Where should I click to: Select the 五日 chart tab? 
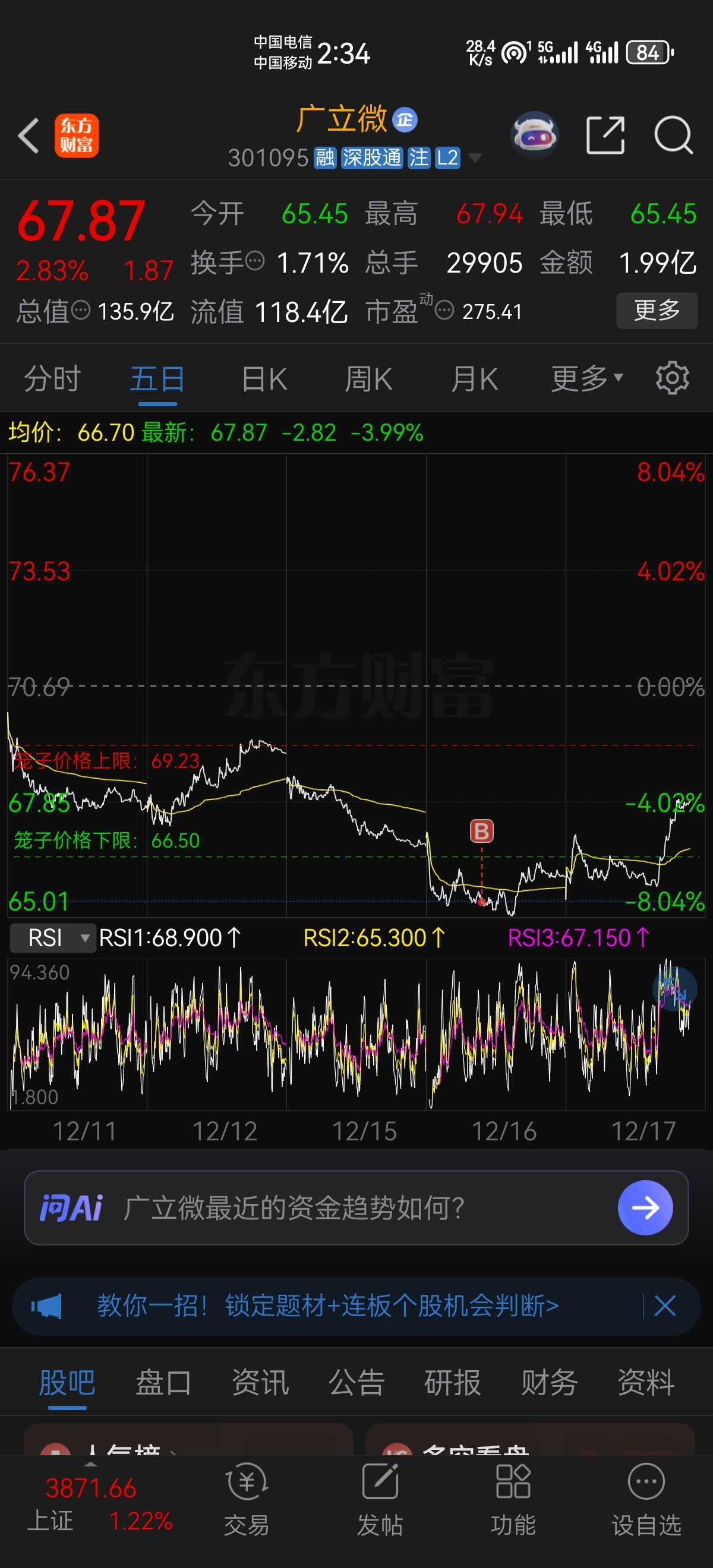coord(157,378)
